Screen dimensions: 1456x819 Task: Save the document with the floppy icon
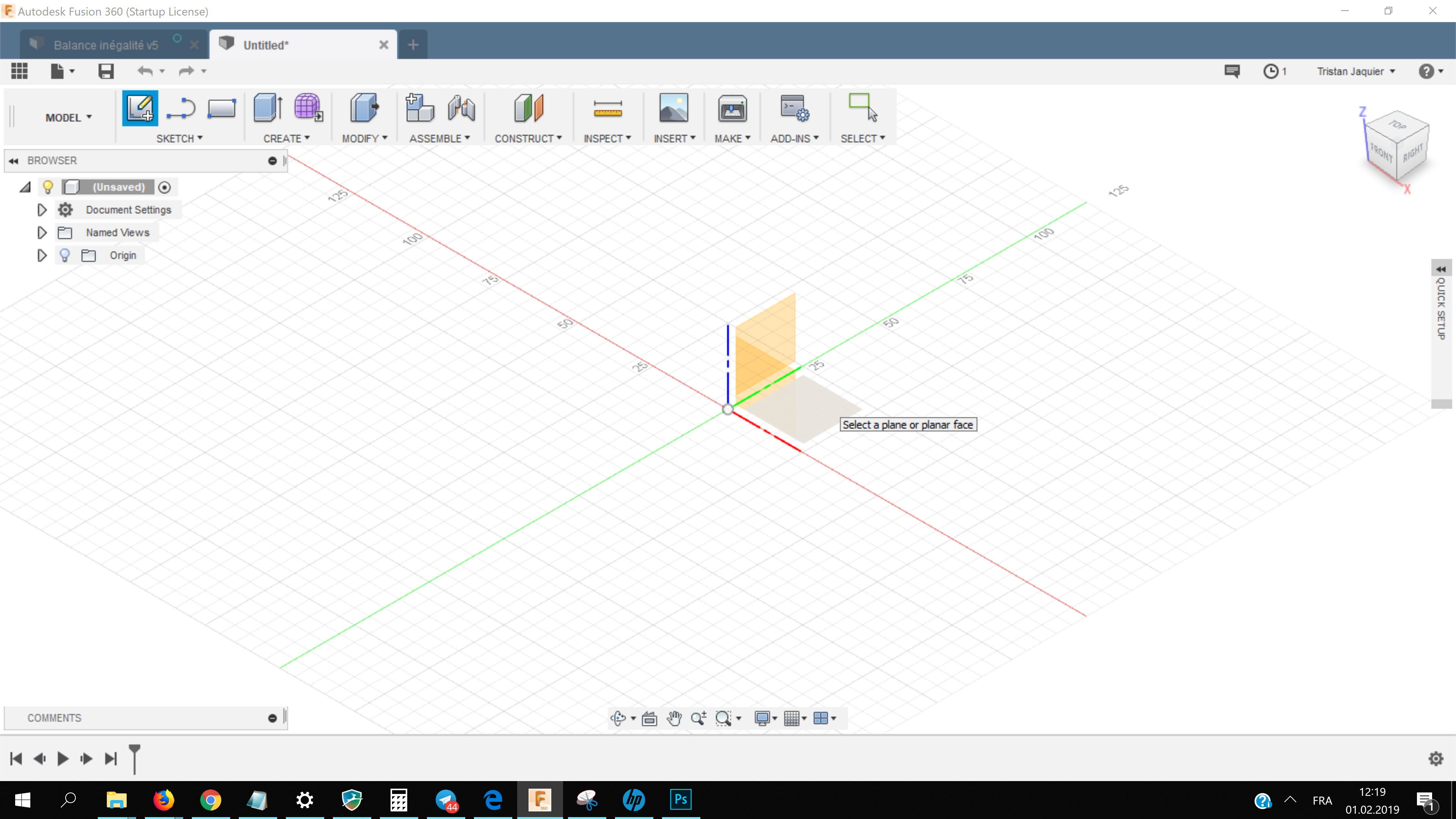(106, 71)
